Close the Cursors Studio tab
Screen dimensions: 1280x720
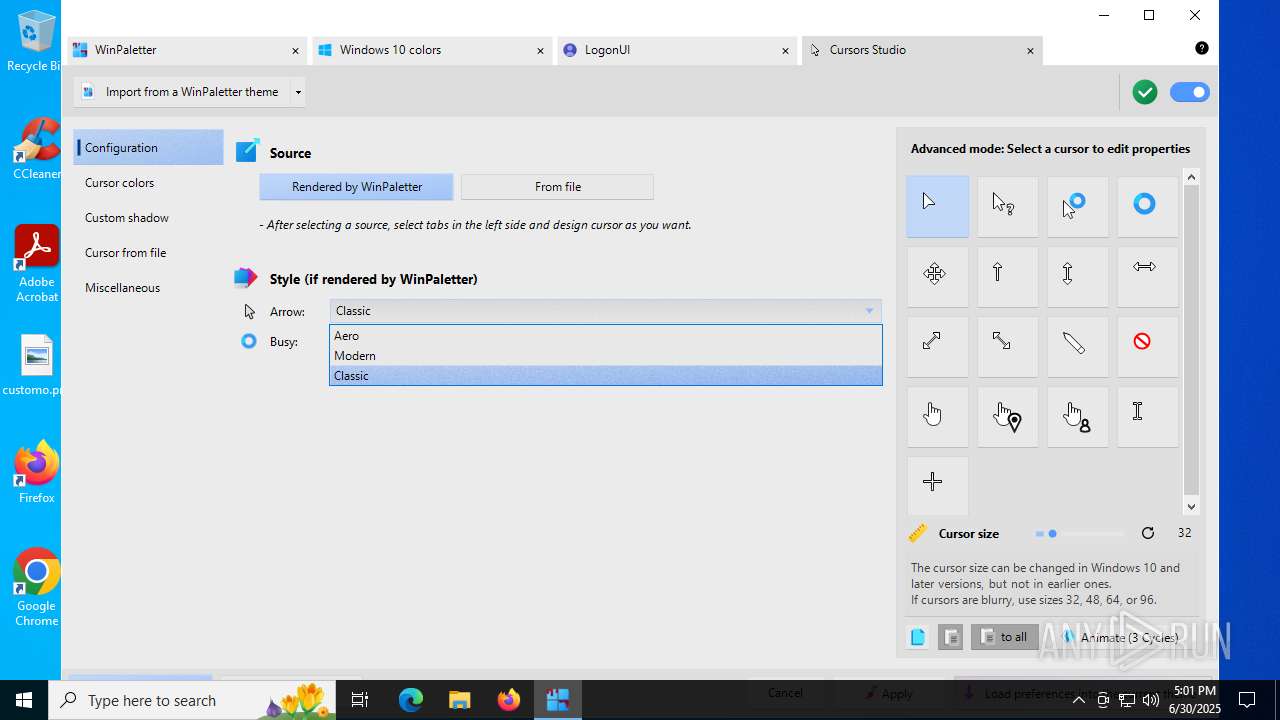click(x=1030, y=51)
